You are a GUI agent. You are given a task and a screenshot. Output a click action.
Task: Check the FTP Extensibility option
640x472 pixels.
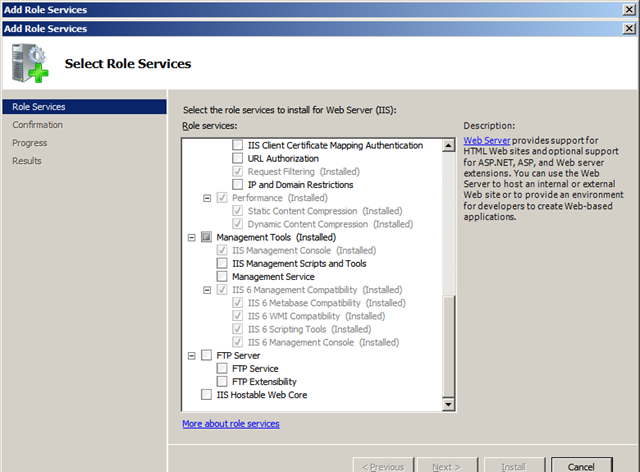tap(223, 382)
